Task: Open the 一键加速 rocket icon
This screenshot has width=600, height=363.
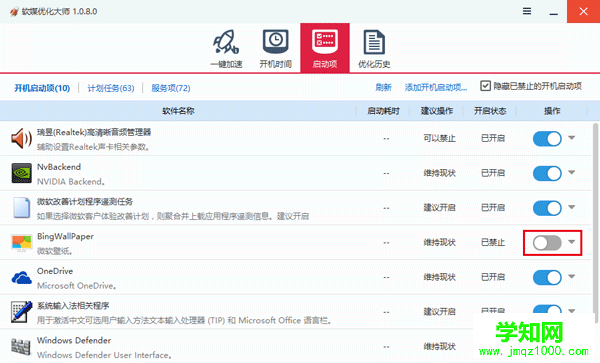Action: [x=226, y=48]
